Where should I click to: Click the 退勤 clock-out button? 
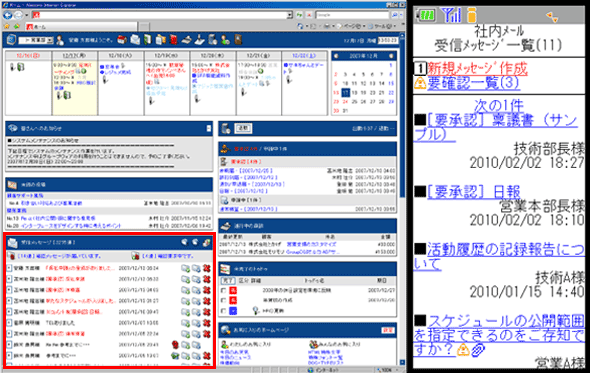click(x=243, y=128)
